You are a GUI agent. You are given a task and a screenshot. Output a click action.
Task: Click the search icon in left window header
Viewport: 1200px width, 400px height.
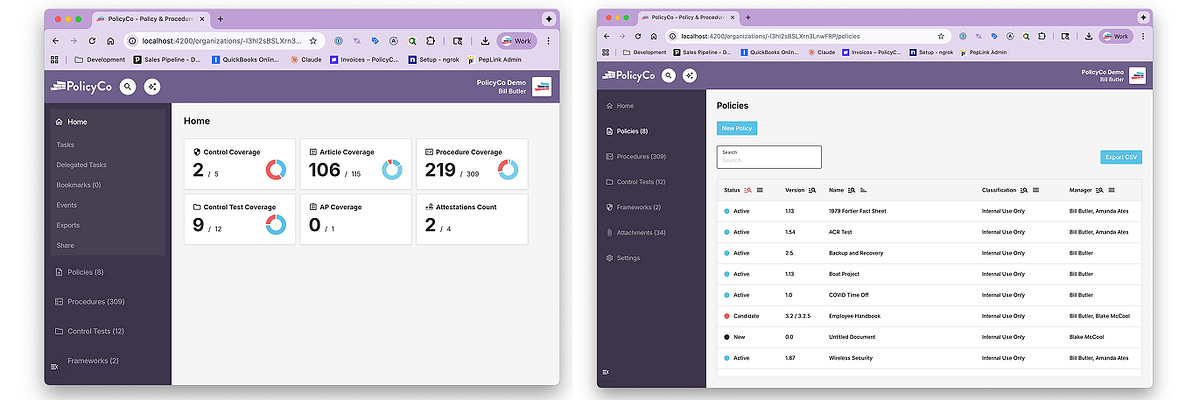[128, 87]
